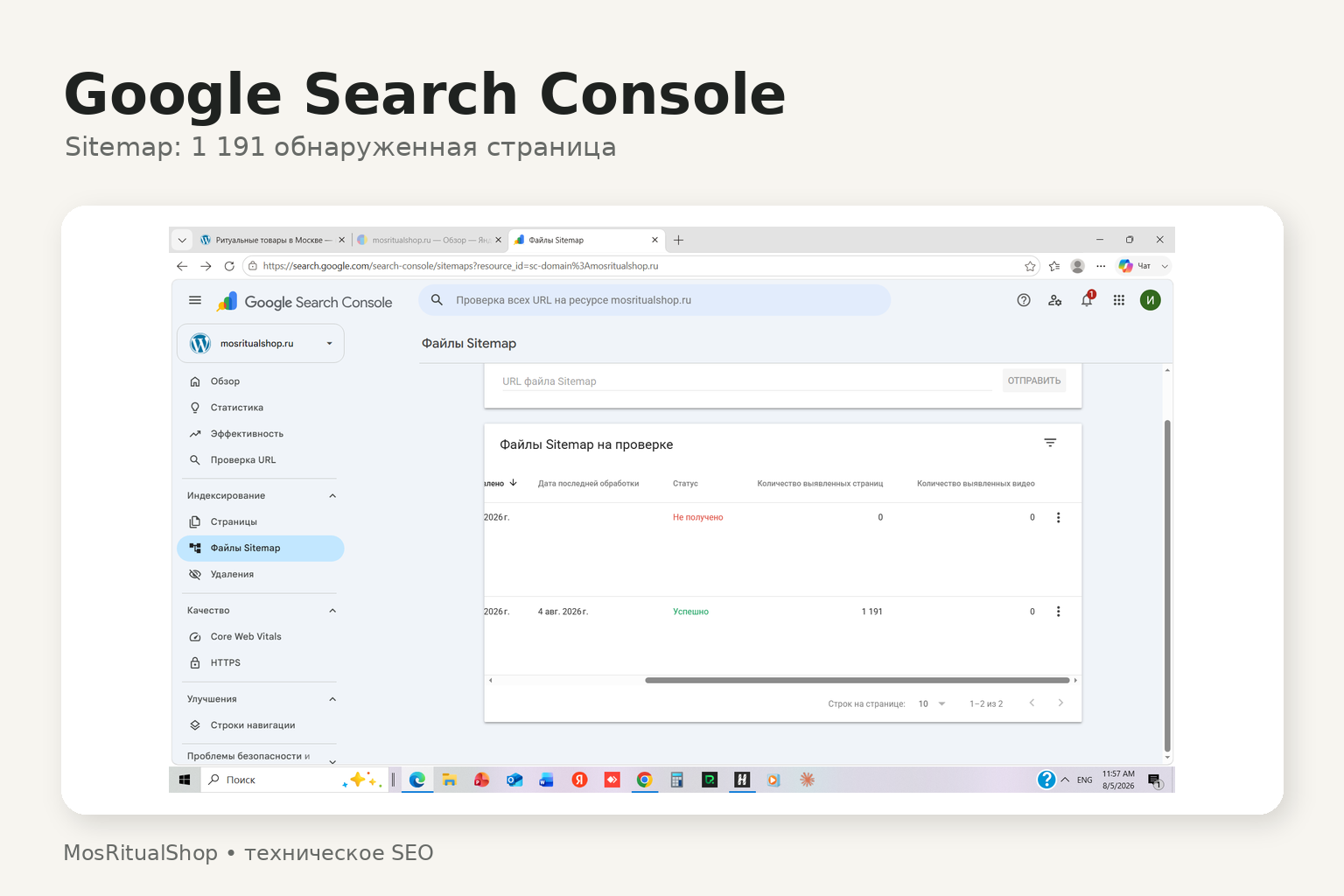
Task: Open the browser favorites list icon
Action: click(x=1054, y=266)
